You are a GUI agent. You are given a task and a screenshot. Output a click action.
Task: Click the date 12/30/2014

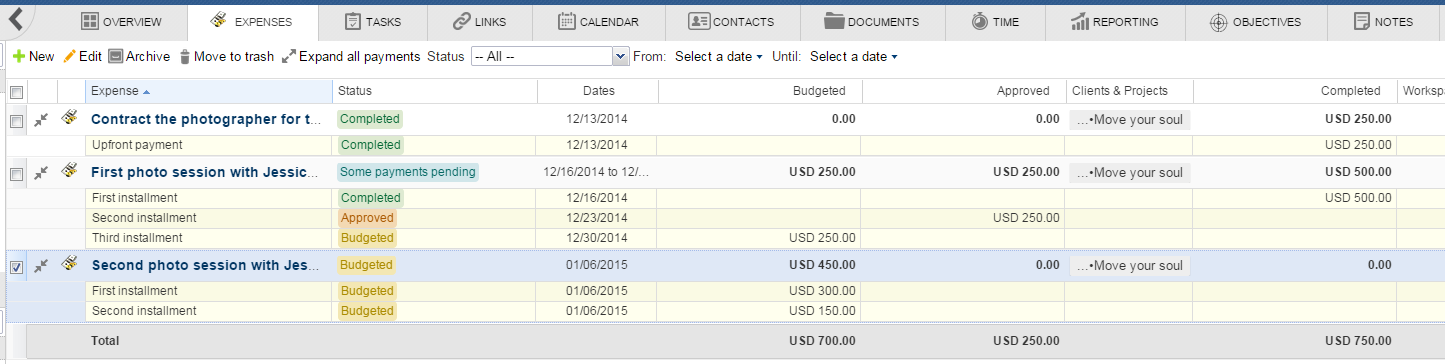pos(598,238)
